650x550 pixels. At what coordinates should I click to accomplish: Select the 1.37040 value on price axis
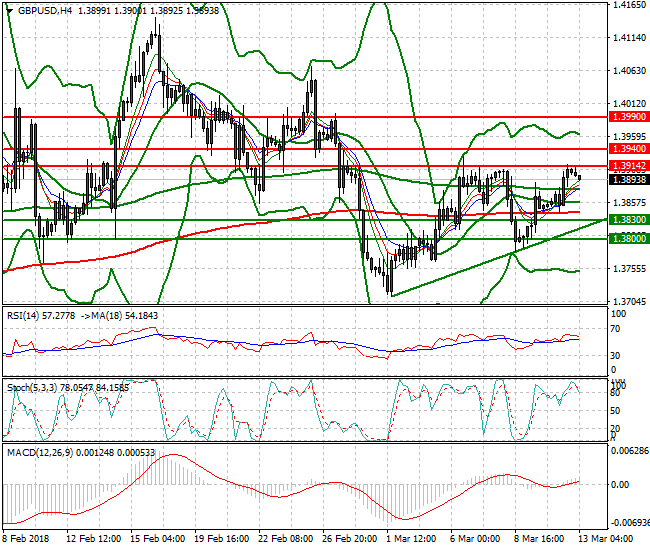coord(628,301)
